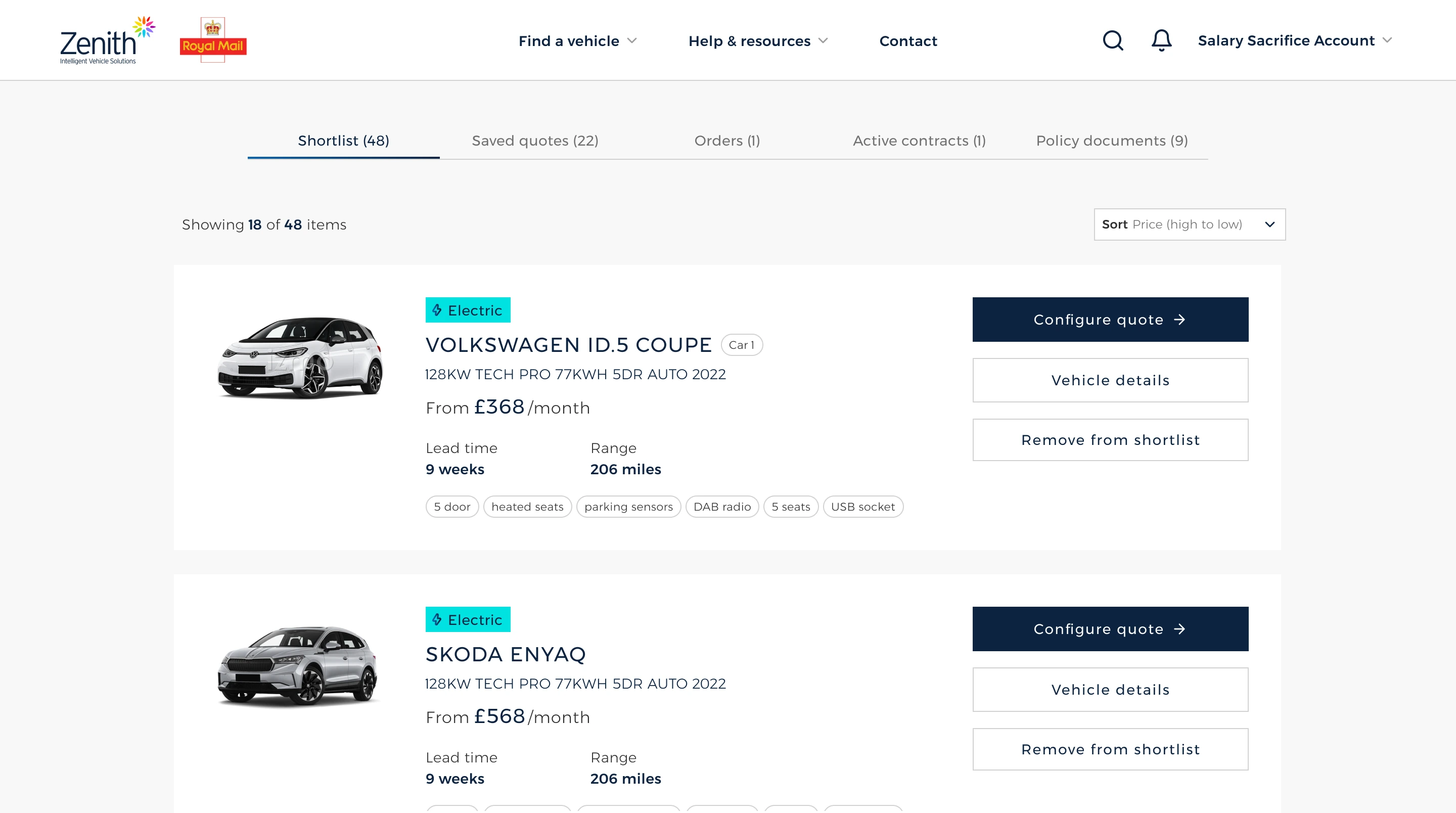
Task: Open the notifications bell
Action: (1162, 41)
